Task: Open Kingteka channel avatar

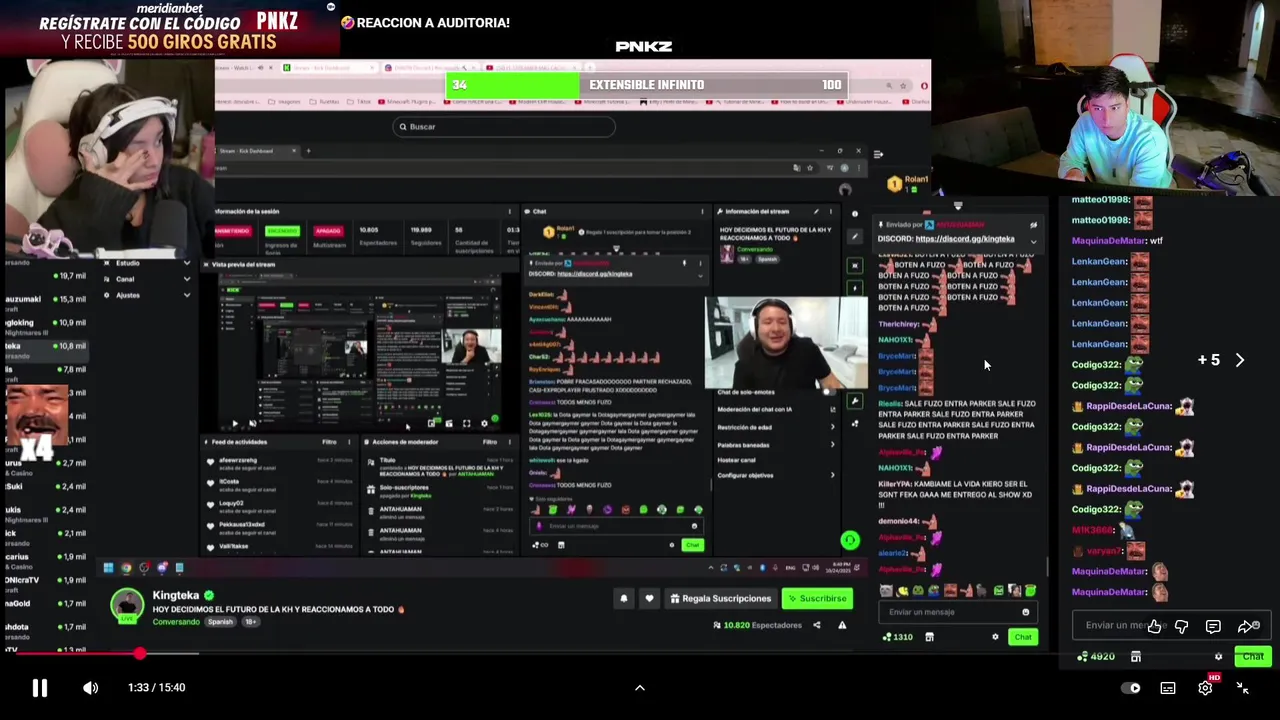Action: pyautogui.click(x=127, y=606)
